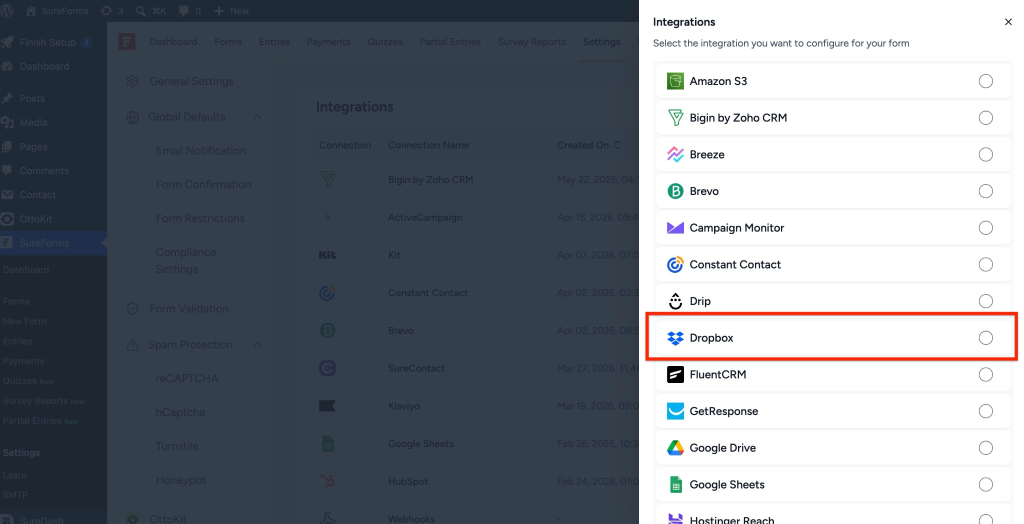The width and height of the screenshot is (1024, 524).
Task: Collapse the Global Defaults section chevron
Action: pos(257,117)
